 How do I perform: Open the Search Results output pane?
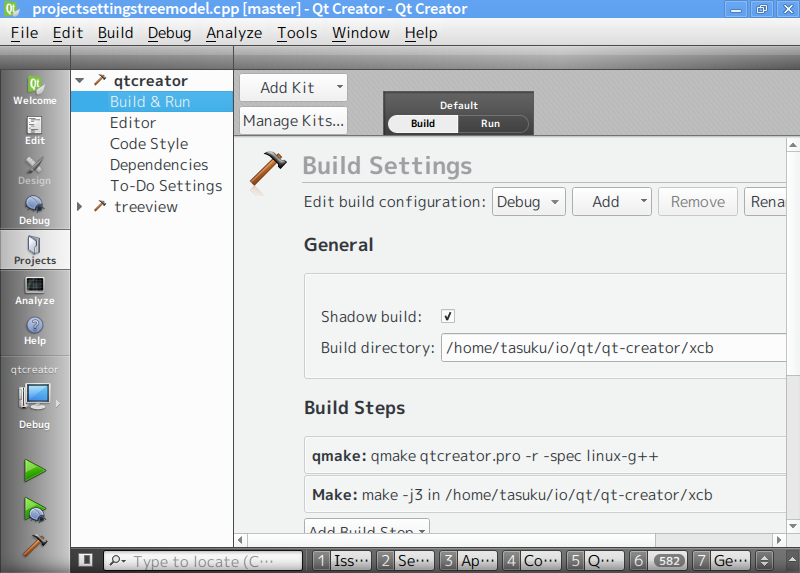406,561
